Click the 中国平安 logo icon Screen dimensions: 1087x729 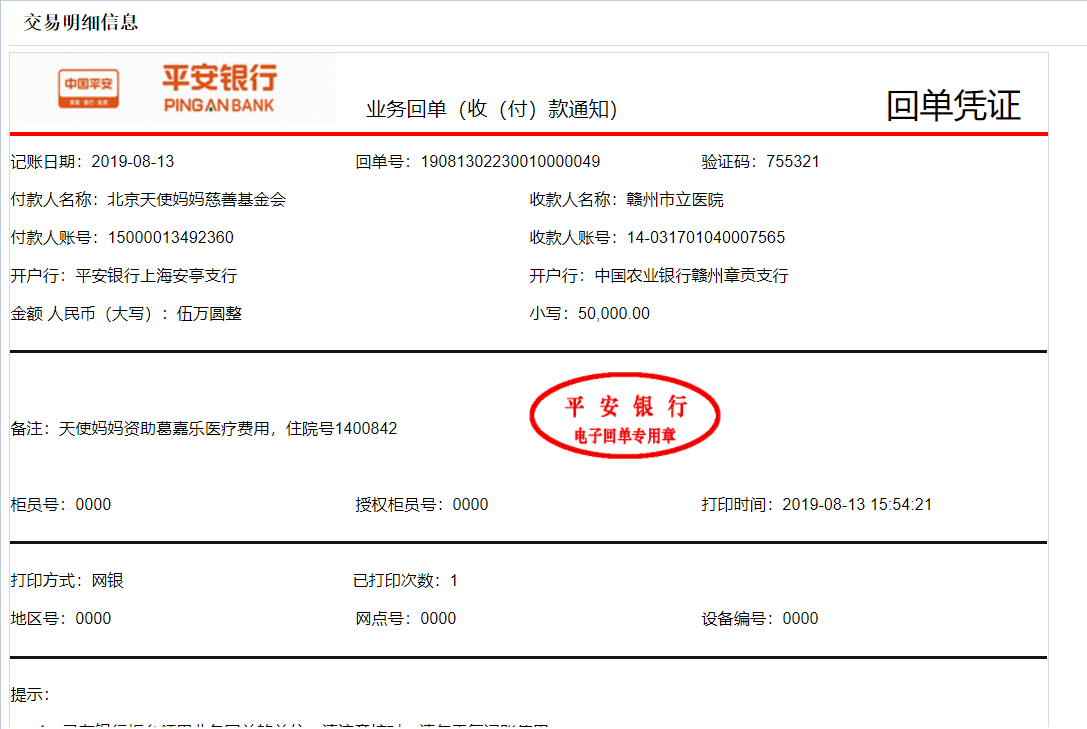88,89
